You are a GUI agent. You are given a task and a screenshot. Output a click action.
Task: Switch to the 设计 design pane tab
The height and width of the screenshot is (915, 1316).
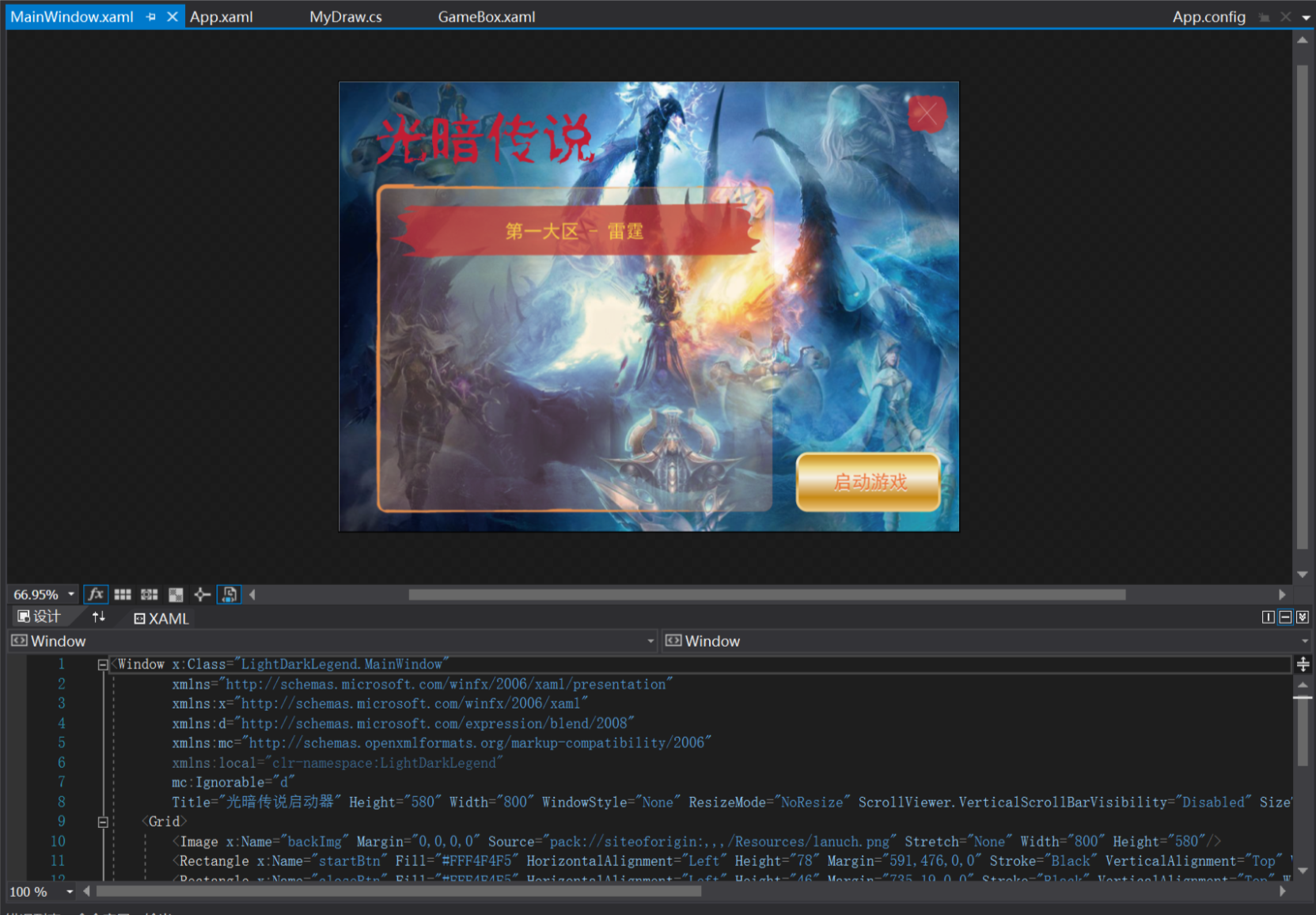[40, 617]
